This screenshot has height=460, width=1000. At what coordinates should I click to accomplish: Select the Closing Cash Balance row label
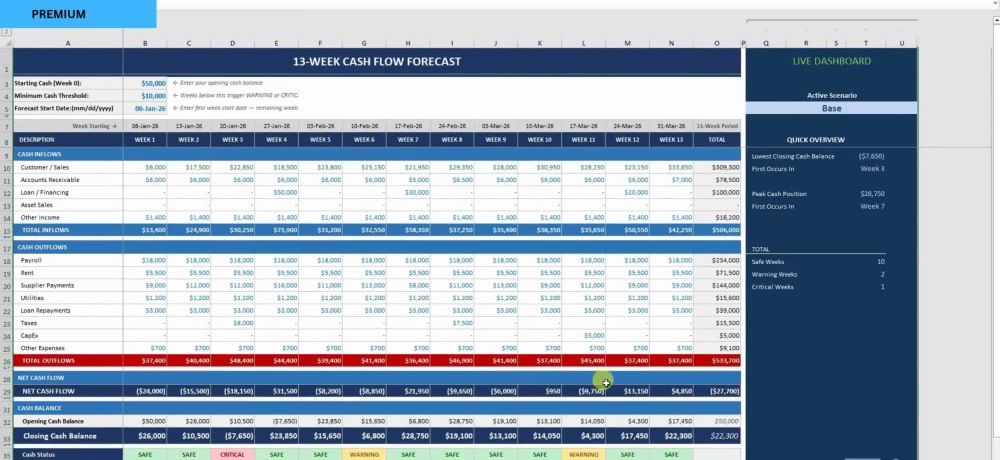pos(68,436)
